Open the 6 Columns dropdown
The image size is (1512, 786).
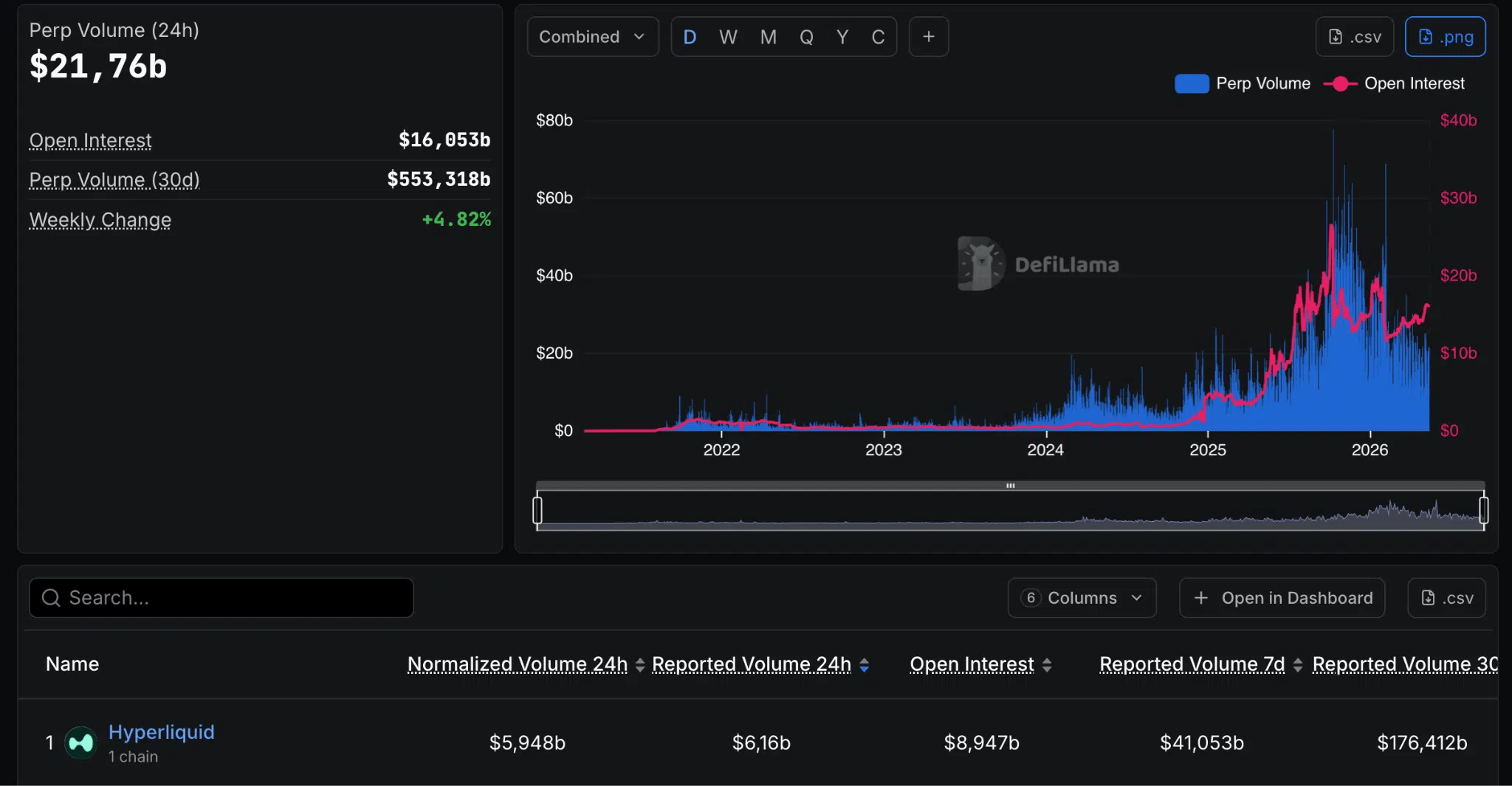tap(1082, 598)
